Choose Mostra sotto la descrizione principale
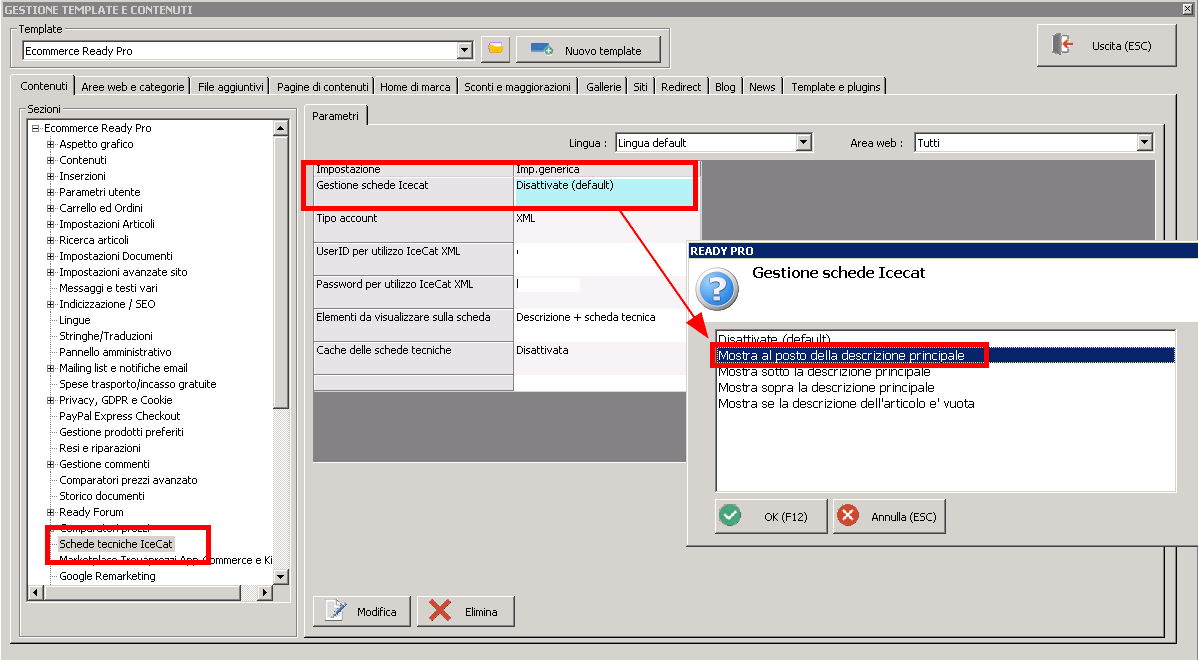Screen dimensions: 1198x660 (x=945, y=372)
